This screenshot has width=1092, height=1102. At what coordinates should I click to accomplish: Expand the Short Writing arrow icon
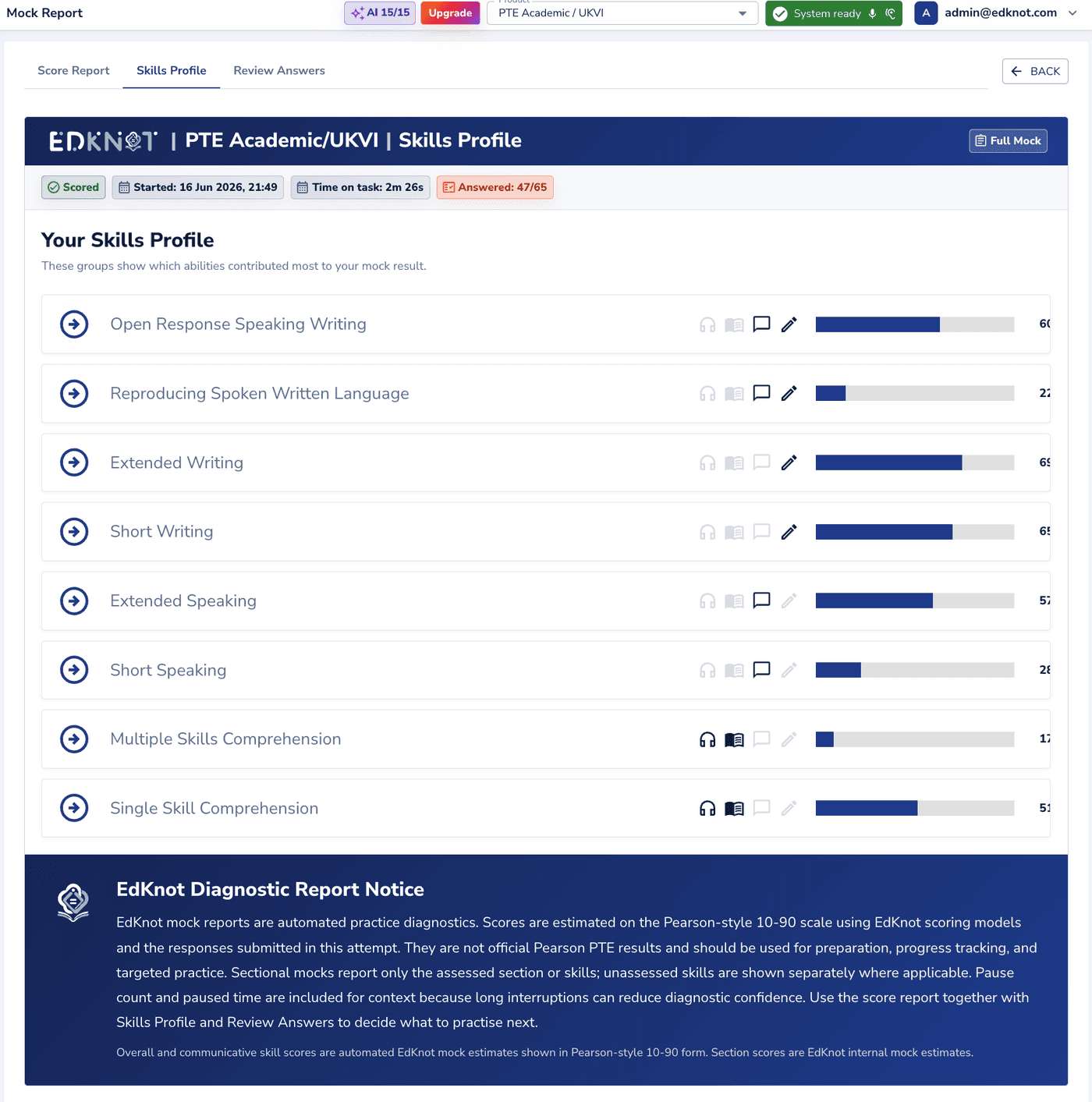[74, 532]
